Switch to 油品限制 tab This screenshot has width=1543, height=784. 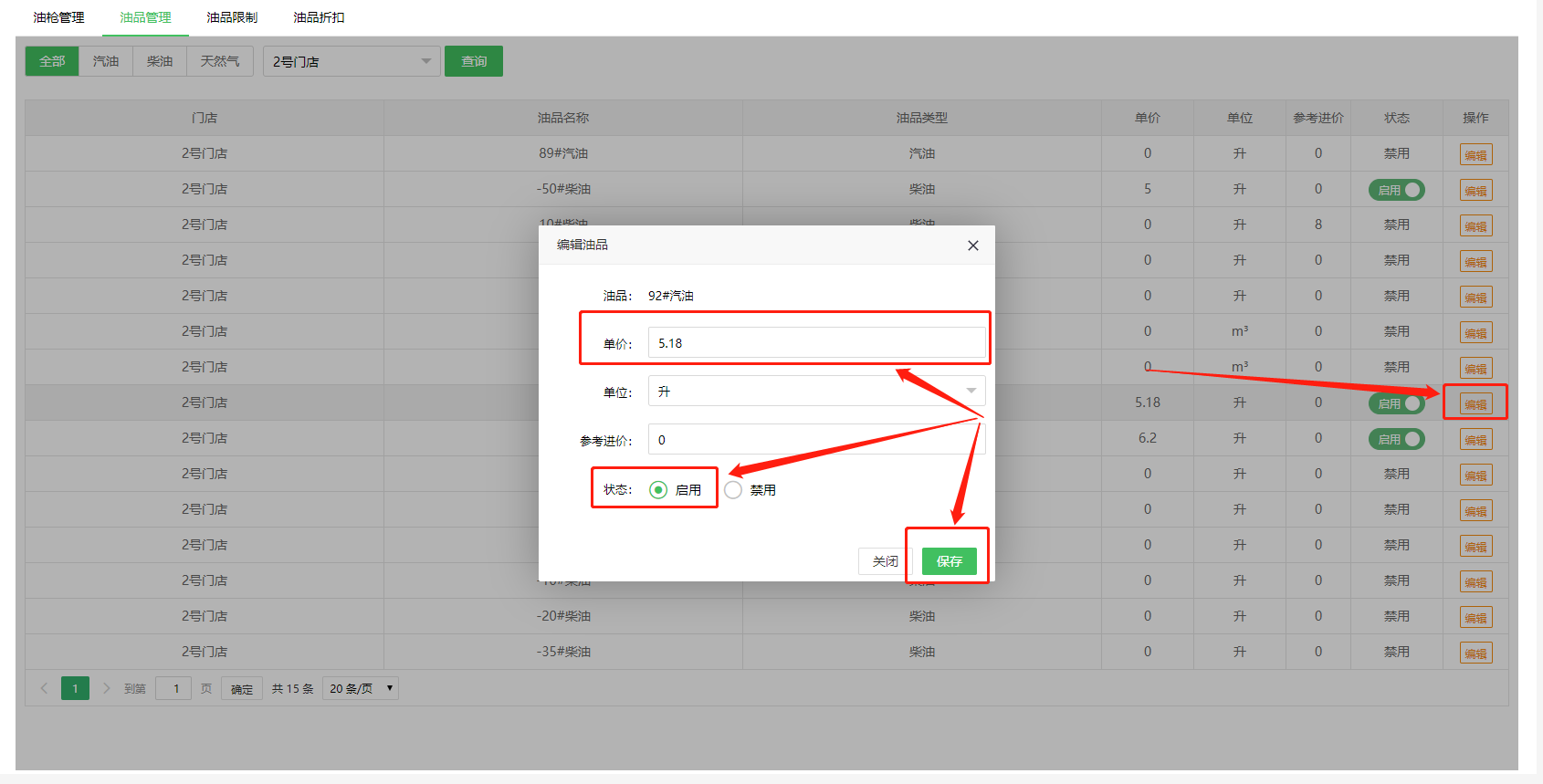[232, 17]
